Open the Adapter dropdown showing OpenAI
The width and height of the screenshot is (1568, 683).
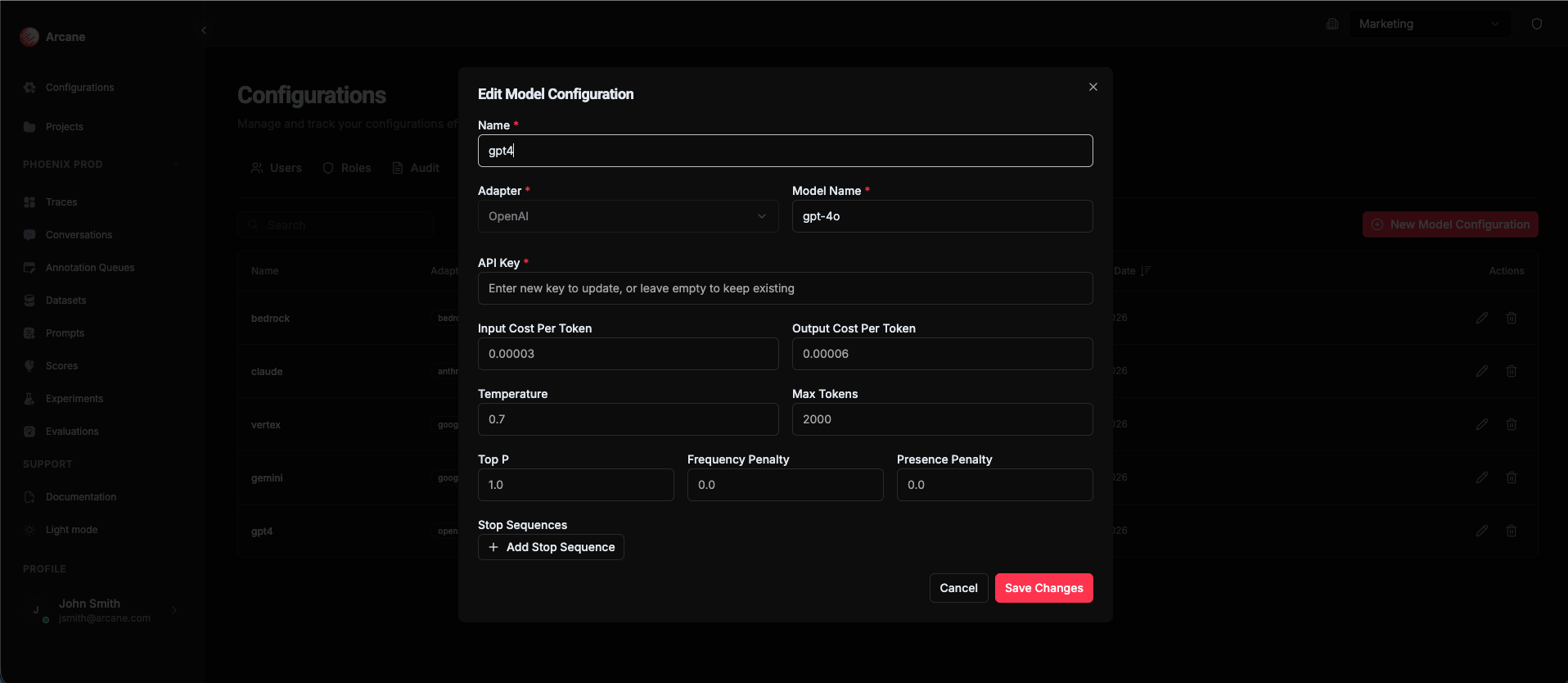pyautogui.click(x=629, y=216)
